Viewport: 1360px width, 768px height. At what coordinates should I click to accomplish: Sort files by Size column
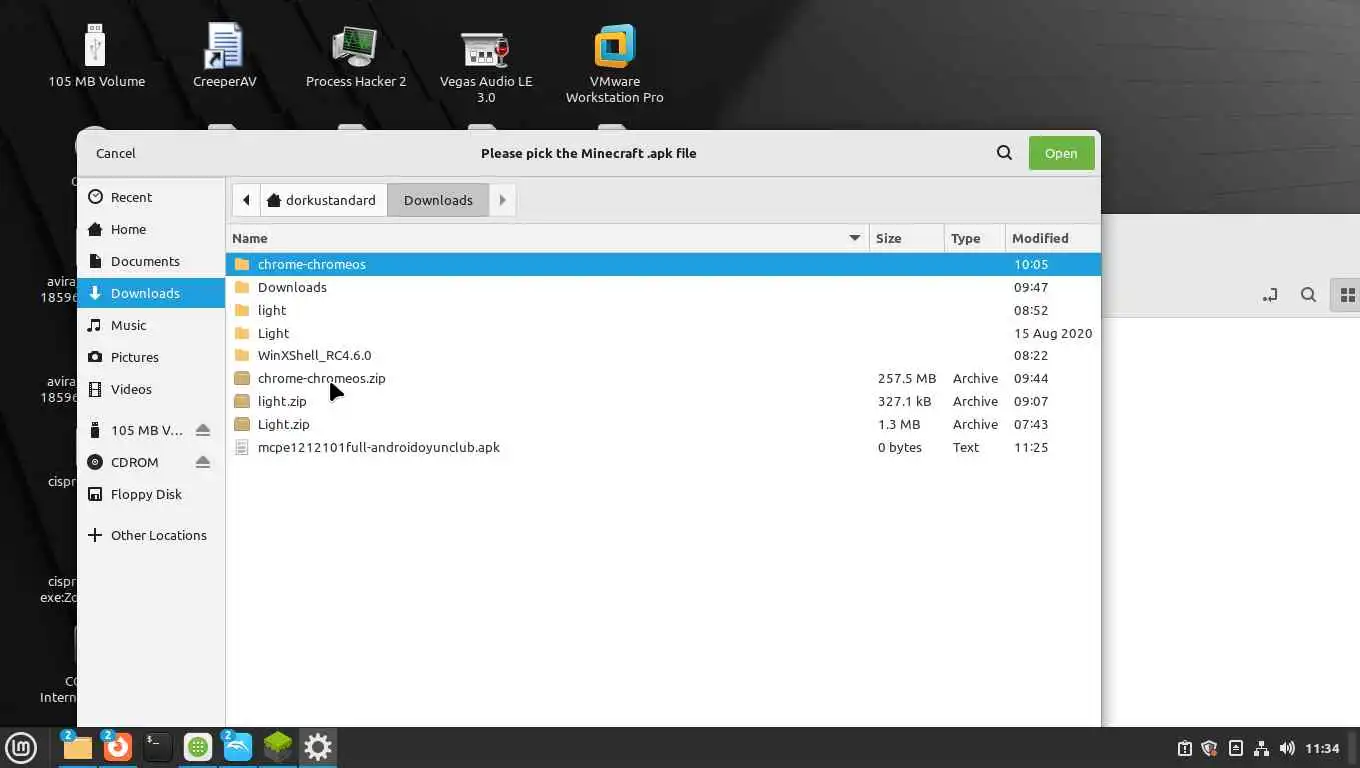point(906,238)
